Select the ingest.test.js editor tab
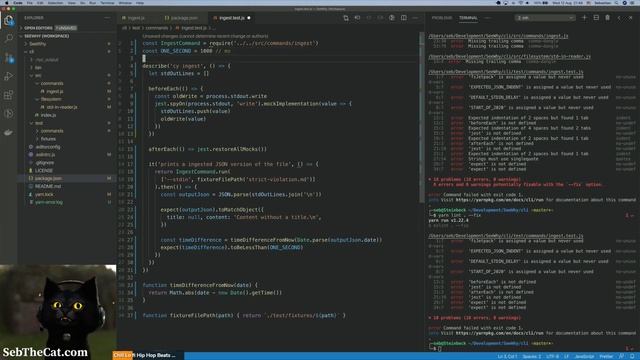 click(x=231, y=18)
